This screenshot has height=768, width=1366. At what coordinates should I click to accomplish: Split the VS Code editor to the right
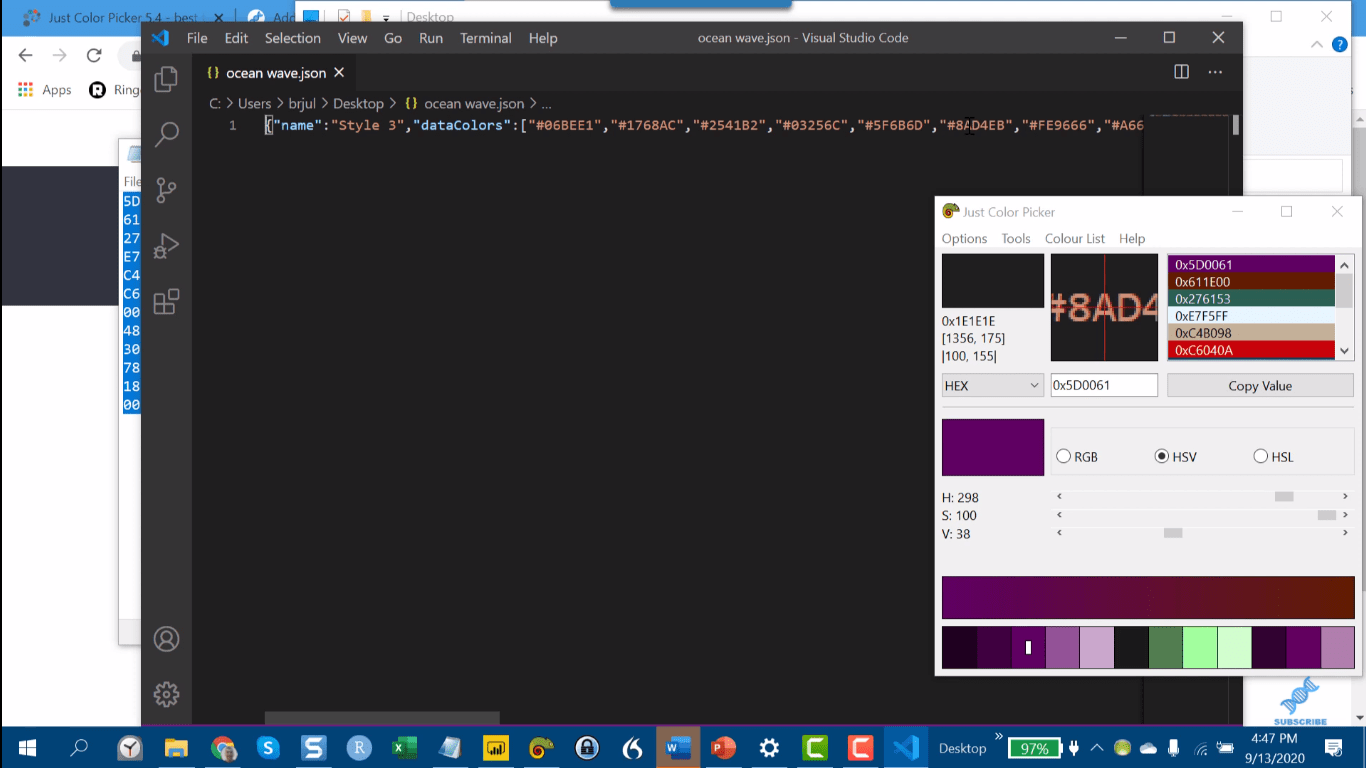[1181, 72]
